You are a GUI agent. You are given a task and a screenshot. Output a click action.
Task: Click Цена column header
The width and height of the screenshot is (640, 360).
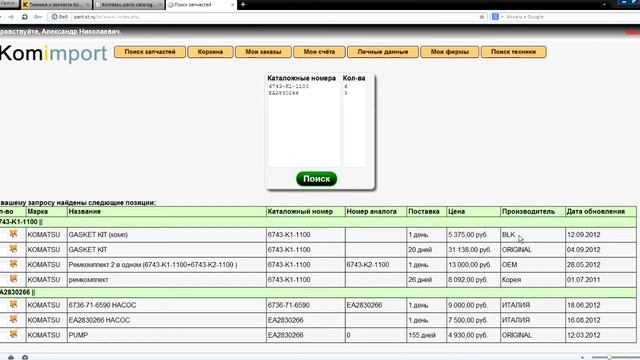click(473, 211)
